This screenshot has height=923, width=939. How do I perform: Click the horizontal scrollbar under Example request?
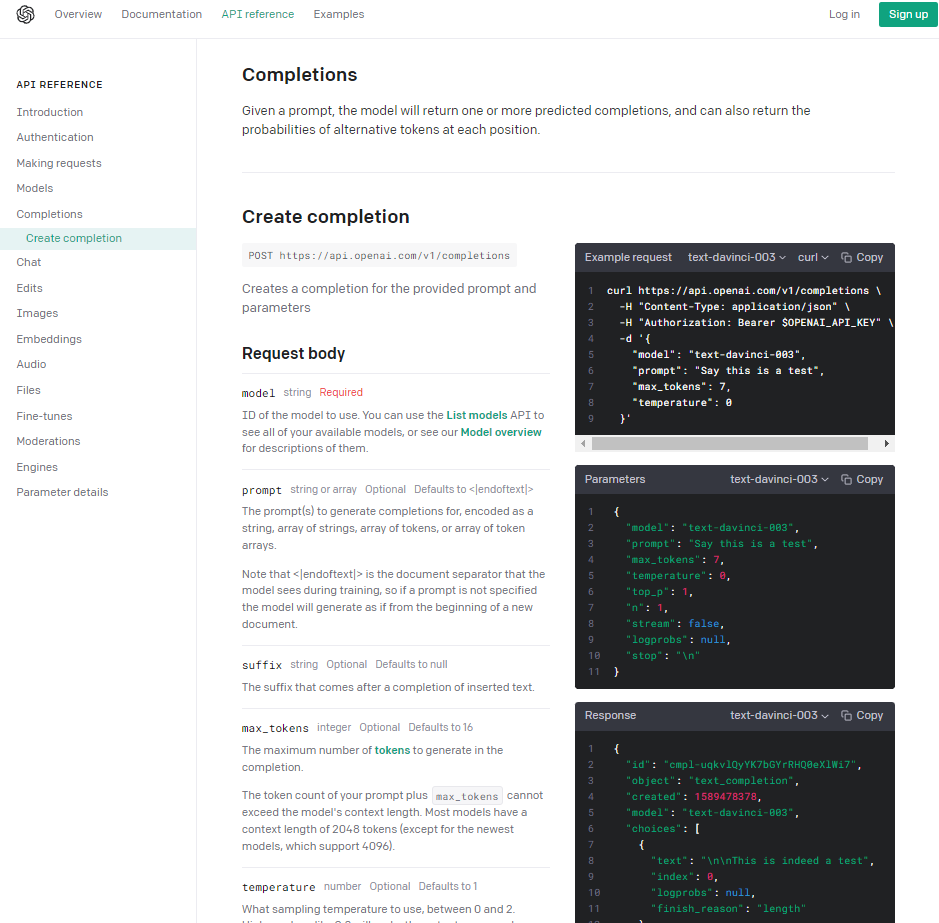(729, 443)
